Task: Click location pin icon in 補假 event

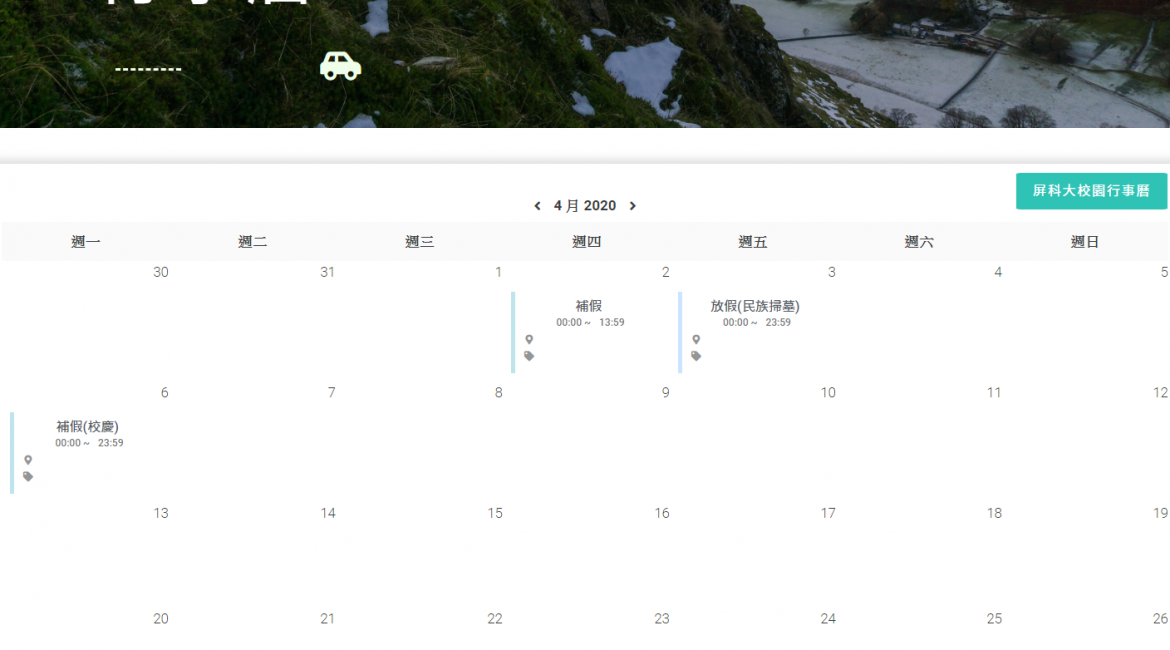Action: click(x=529, y=340)
